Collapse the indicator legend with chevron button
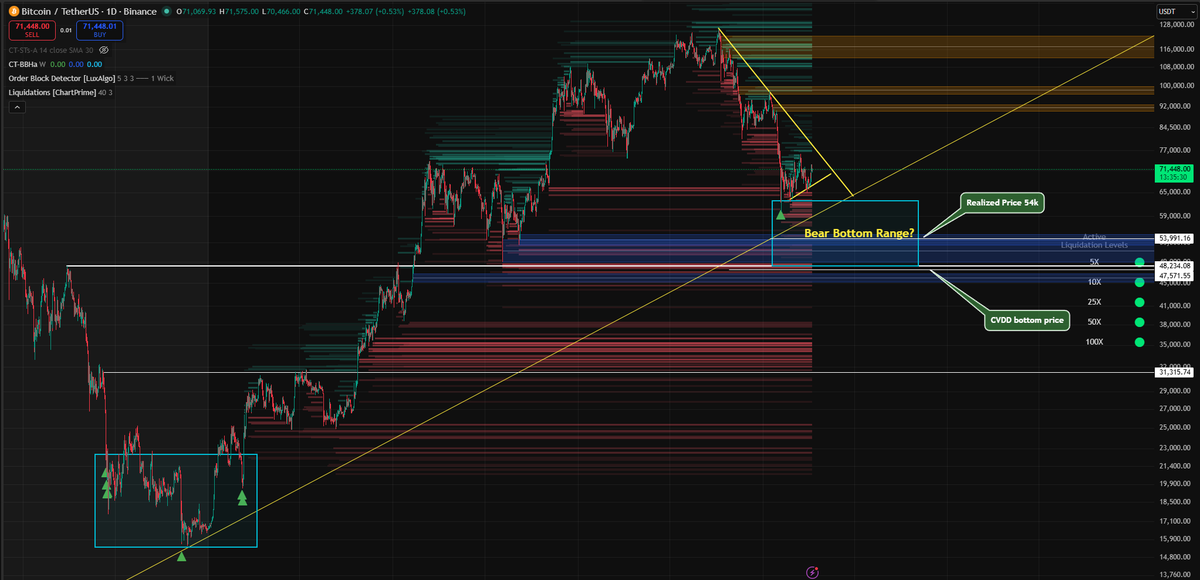Image resolution: width=1200 pixels, height=580 pixels. click(x=15, y=107)
